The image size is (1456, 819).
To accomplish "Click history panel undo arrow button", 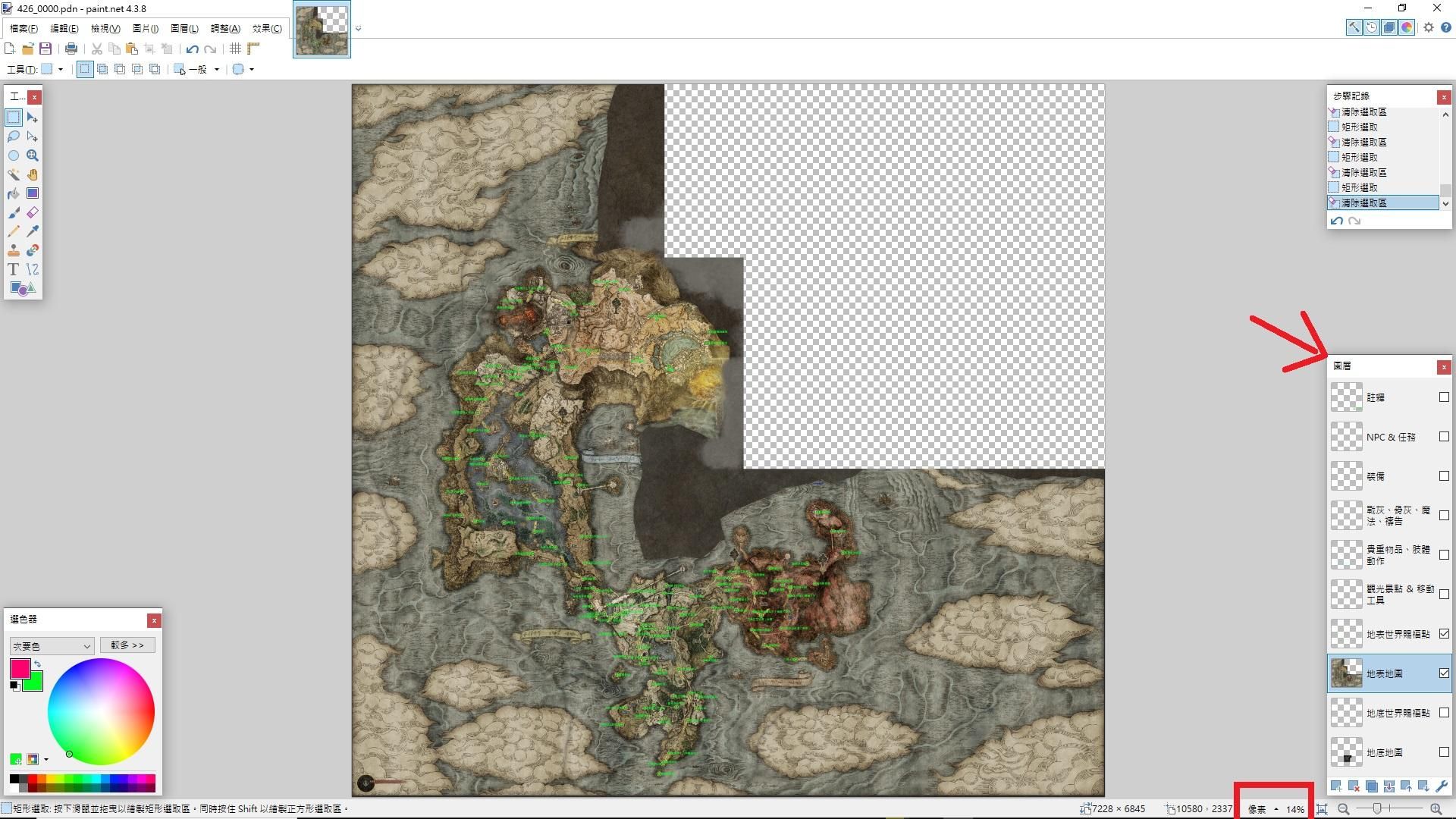I will [1337, 221].
